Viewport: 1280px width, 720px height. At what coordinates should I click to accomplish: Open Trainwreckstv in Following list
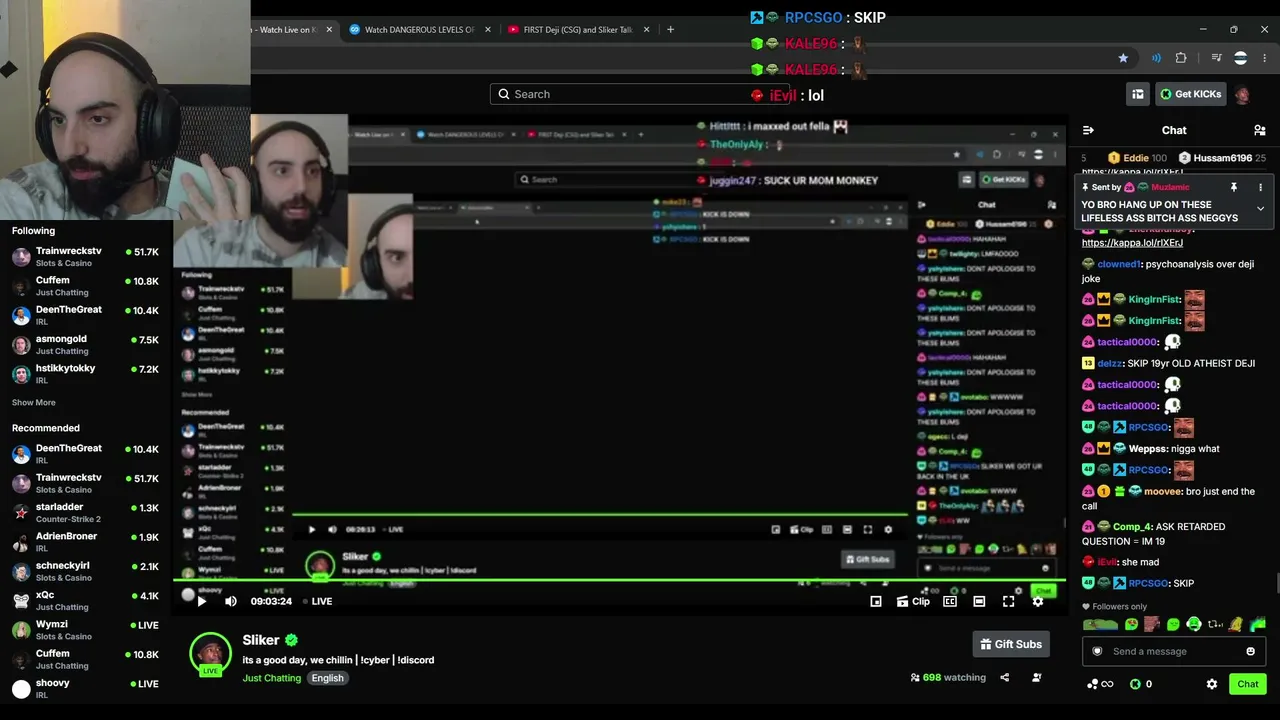tap(85, 257)
